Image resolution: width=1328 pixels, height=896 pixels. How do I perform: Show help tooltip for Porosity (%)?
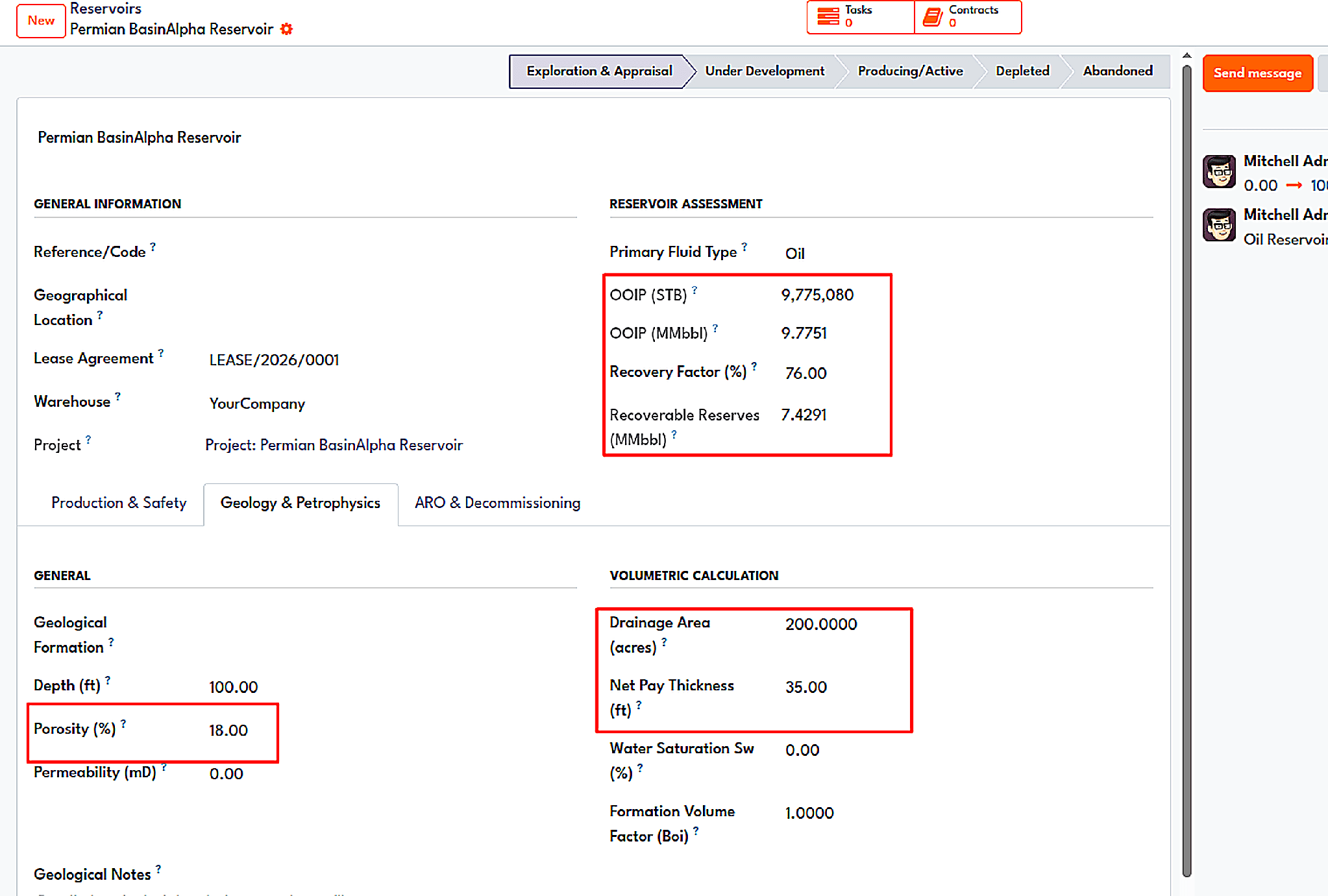tap(123, 723)
